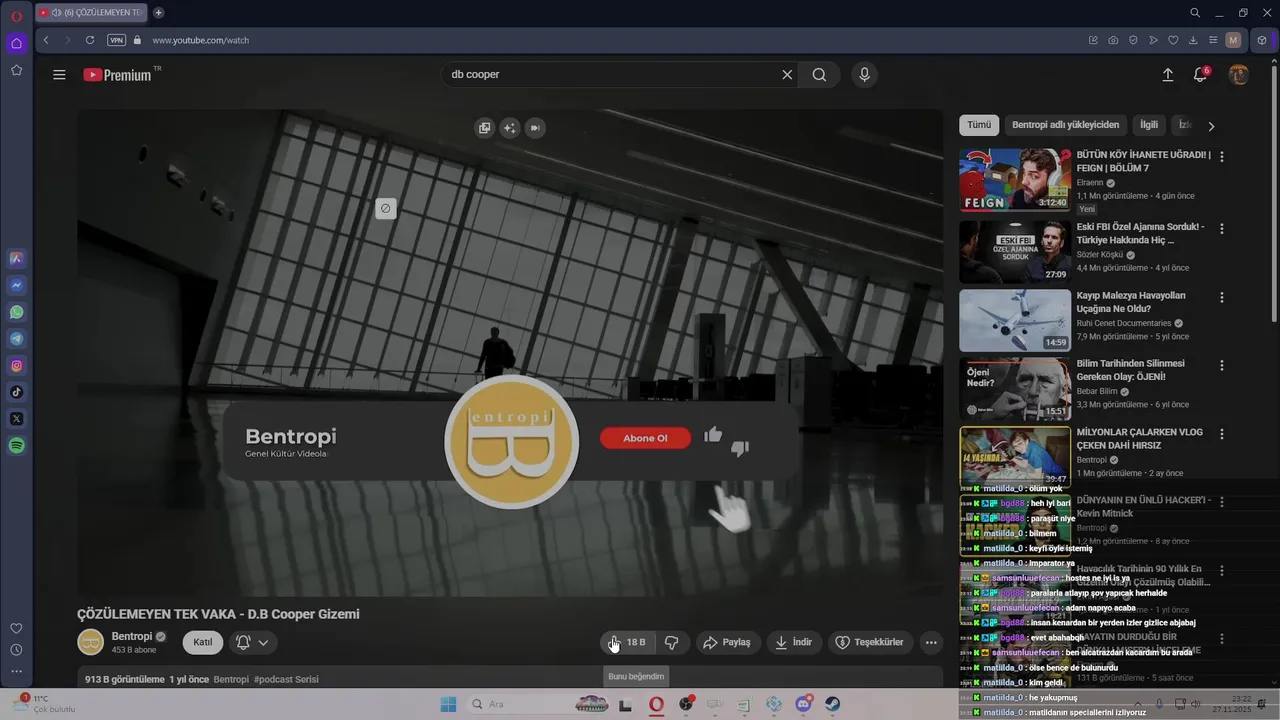Open sidebar more options dots
1280x720 pixels.
click(16, 672)
